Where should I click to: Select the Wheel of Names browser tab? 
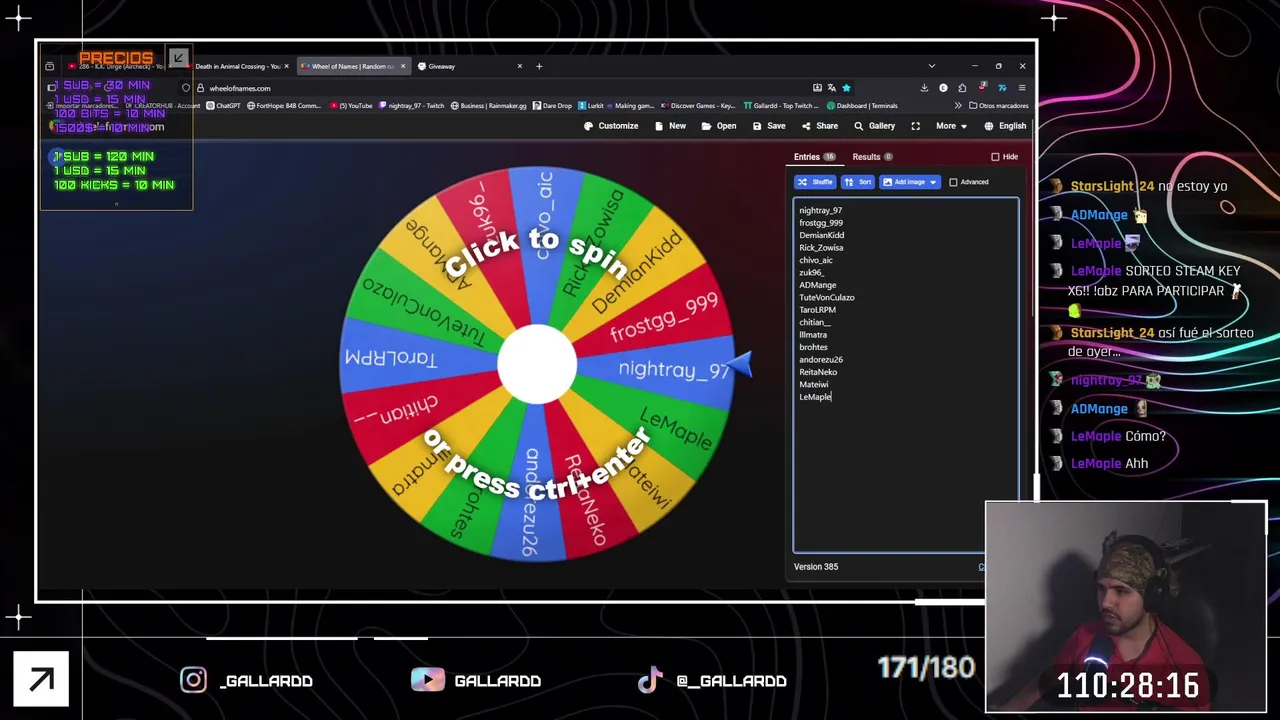353,66
